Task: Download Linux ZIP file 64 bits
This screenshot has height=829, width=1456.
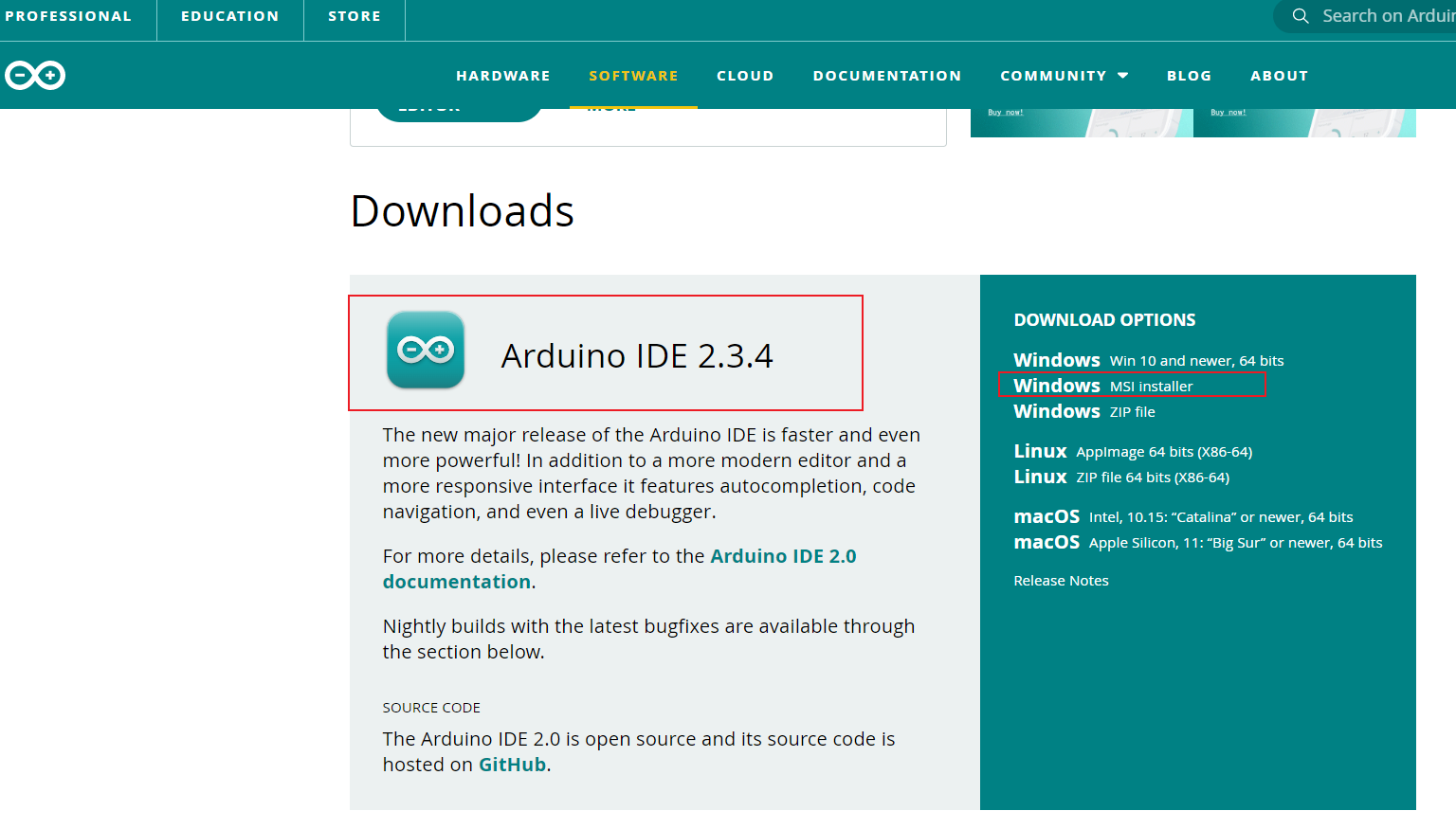Action: click(1121, 477)
